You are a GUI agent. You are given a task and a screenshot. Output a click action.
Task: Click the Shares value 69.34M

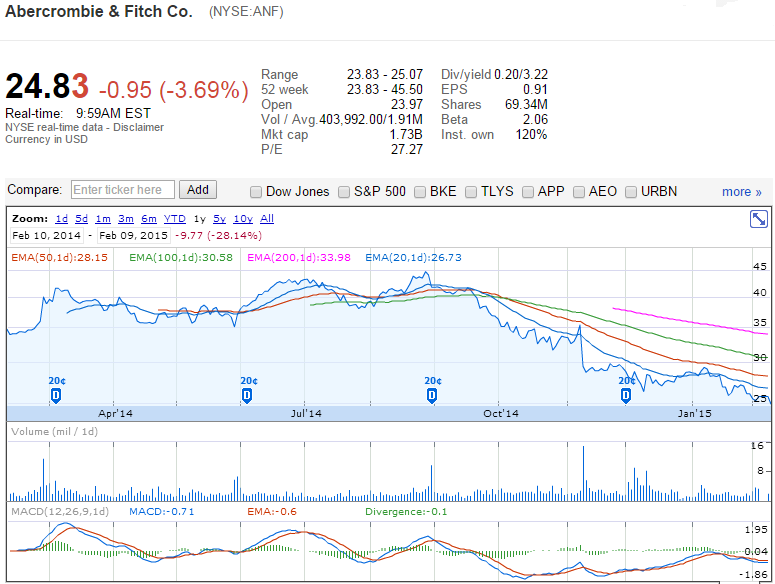point(526,105)
